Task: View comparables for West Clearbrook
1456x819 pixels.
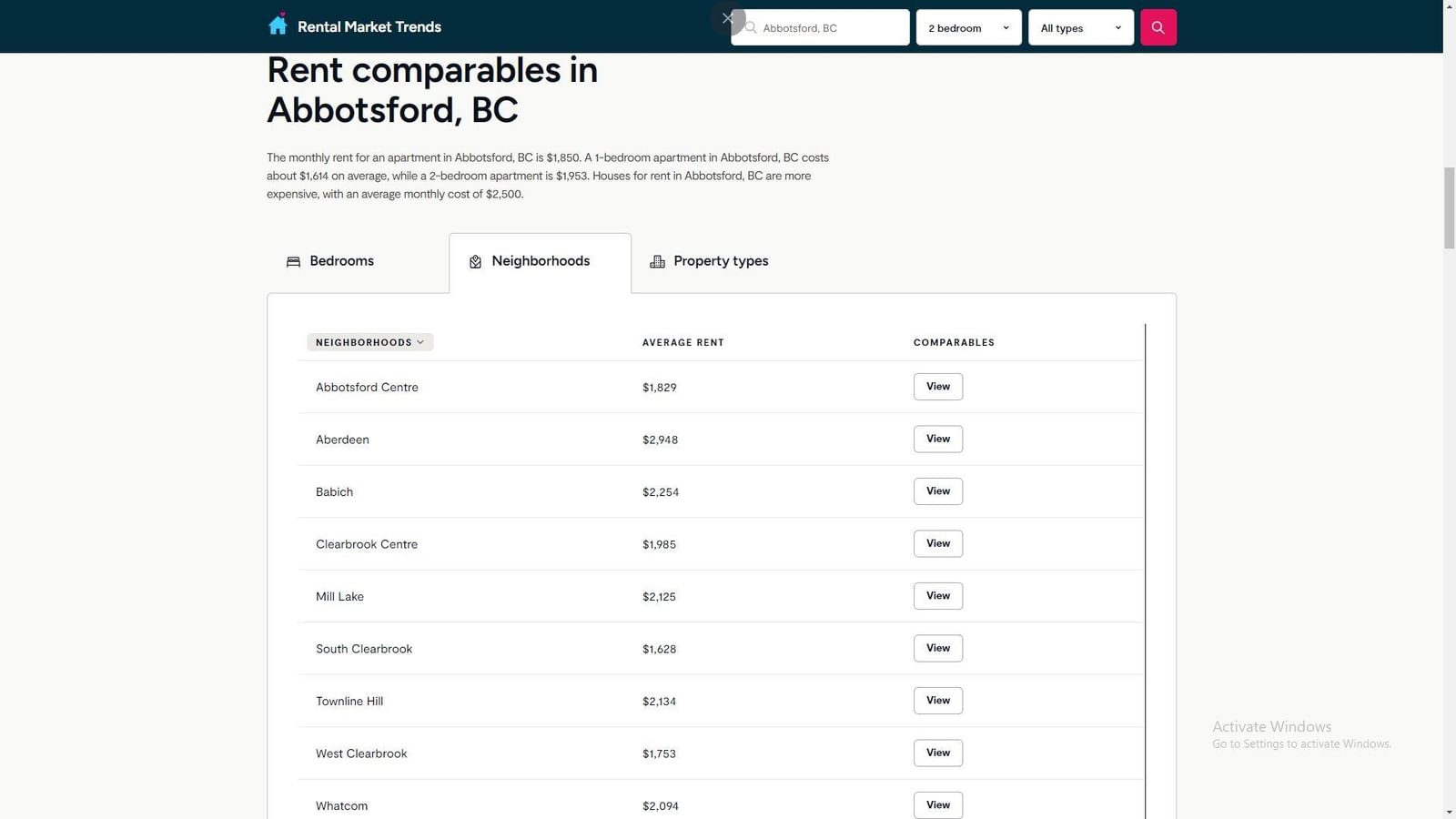Action: 937,753
